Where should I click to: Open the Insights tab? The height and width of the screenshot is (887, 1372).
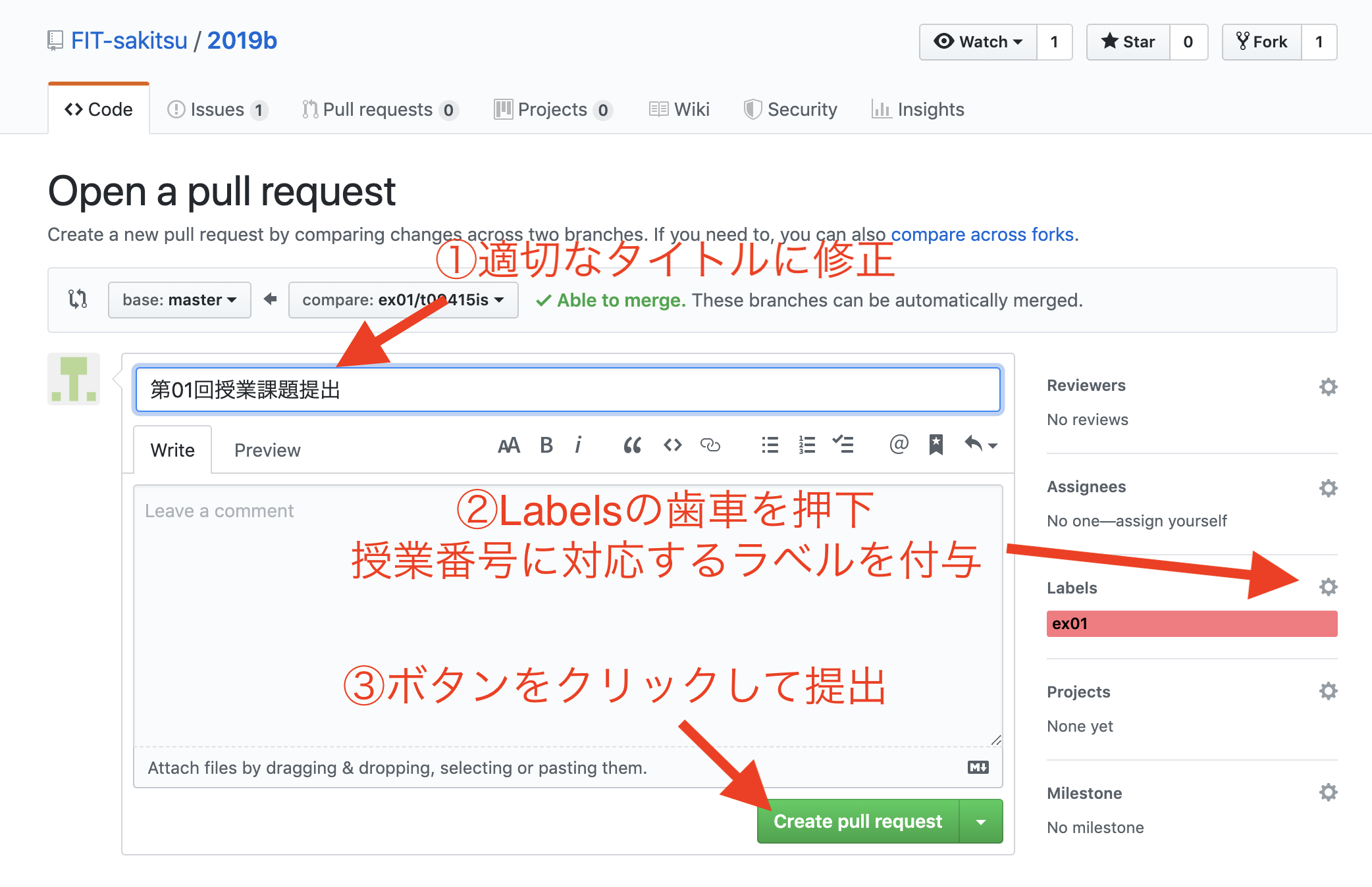pos(918,109)
